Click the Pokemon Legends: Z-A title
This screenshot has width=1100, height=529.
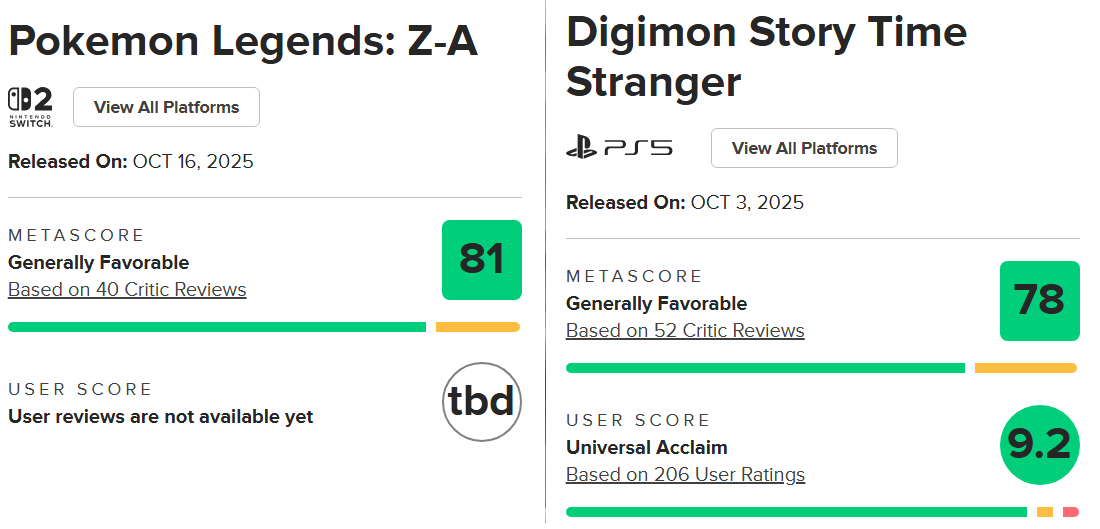[x=243, y=42]
